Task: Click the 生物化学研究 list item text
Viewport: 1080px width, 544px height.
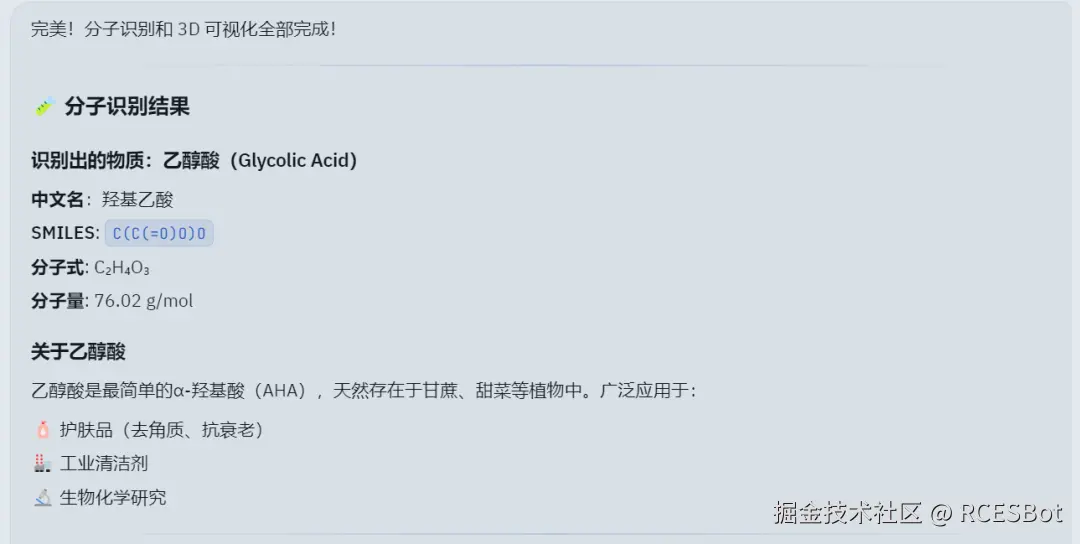Action: (x=113, y=497)
